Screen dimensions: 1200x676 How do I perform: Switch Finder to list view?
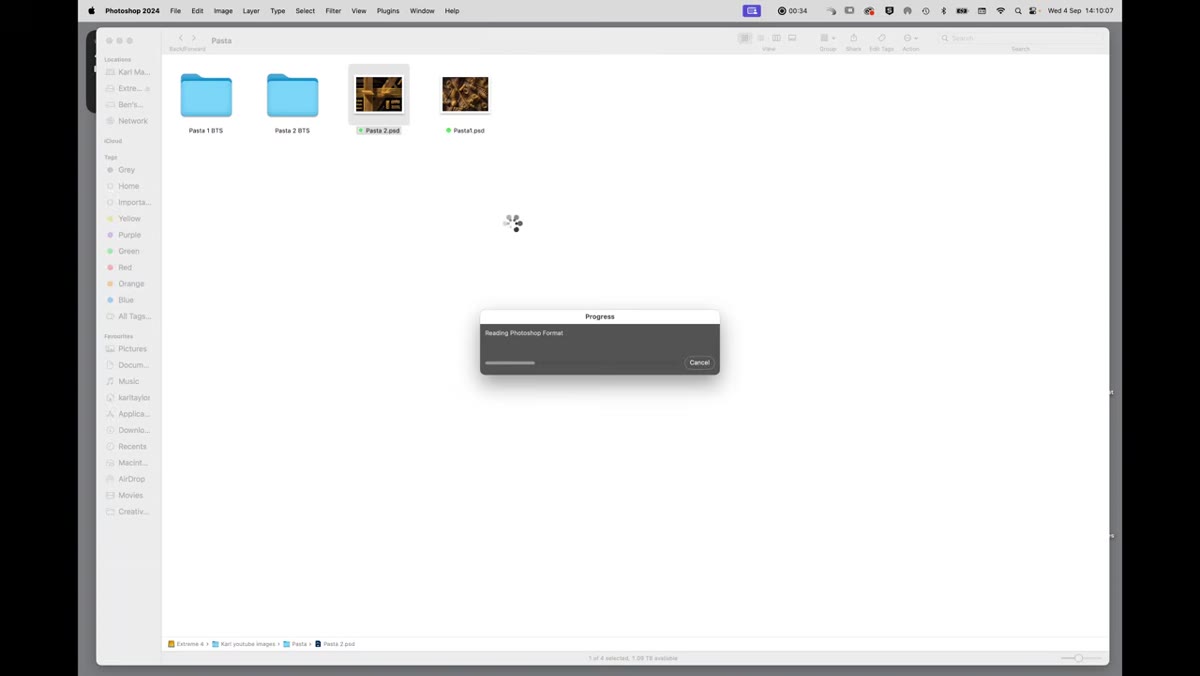click(760, 38)
